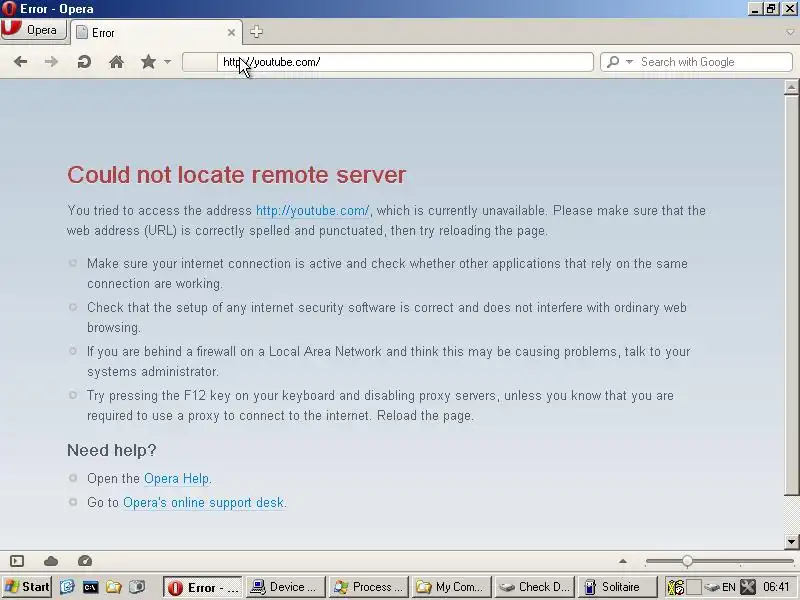Open the Opera Help link
The width and height of the screenshot is (800, 600).
pyautogui.click(x=177, y=479)
